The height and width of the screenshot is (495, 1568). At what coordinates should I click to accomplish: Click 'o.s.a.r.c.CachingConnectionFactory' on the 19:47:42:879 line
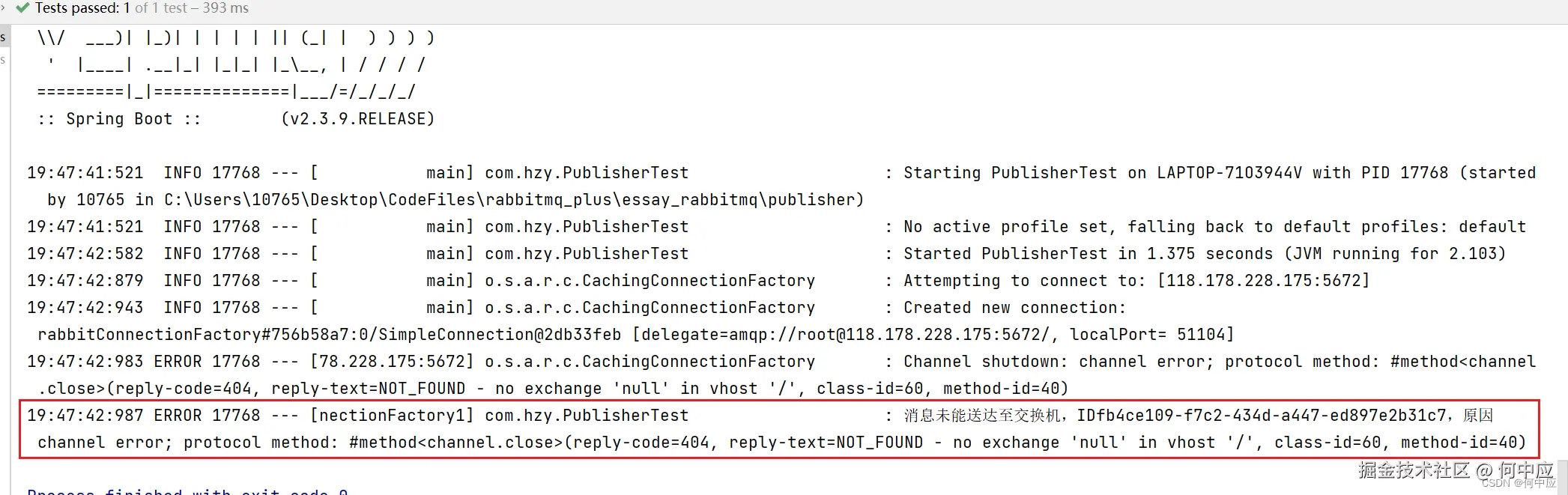(x=650, y=281)
